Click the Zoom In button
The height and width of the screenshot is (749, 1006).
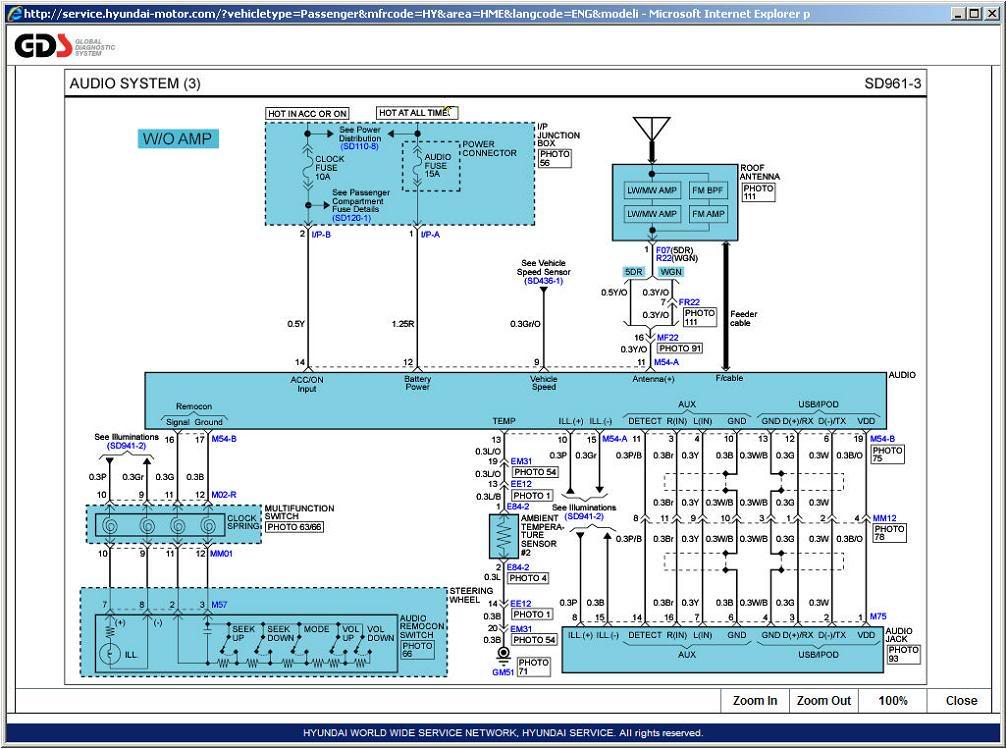coord(754,701)
